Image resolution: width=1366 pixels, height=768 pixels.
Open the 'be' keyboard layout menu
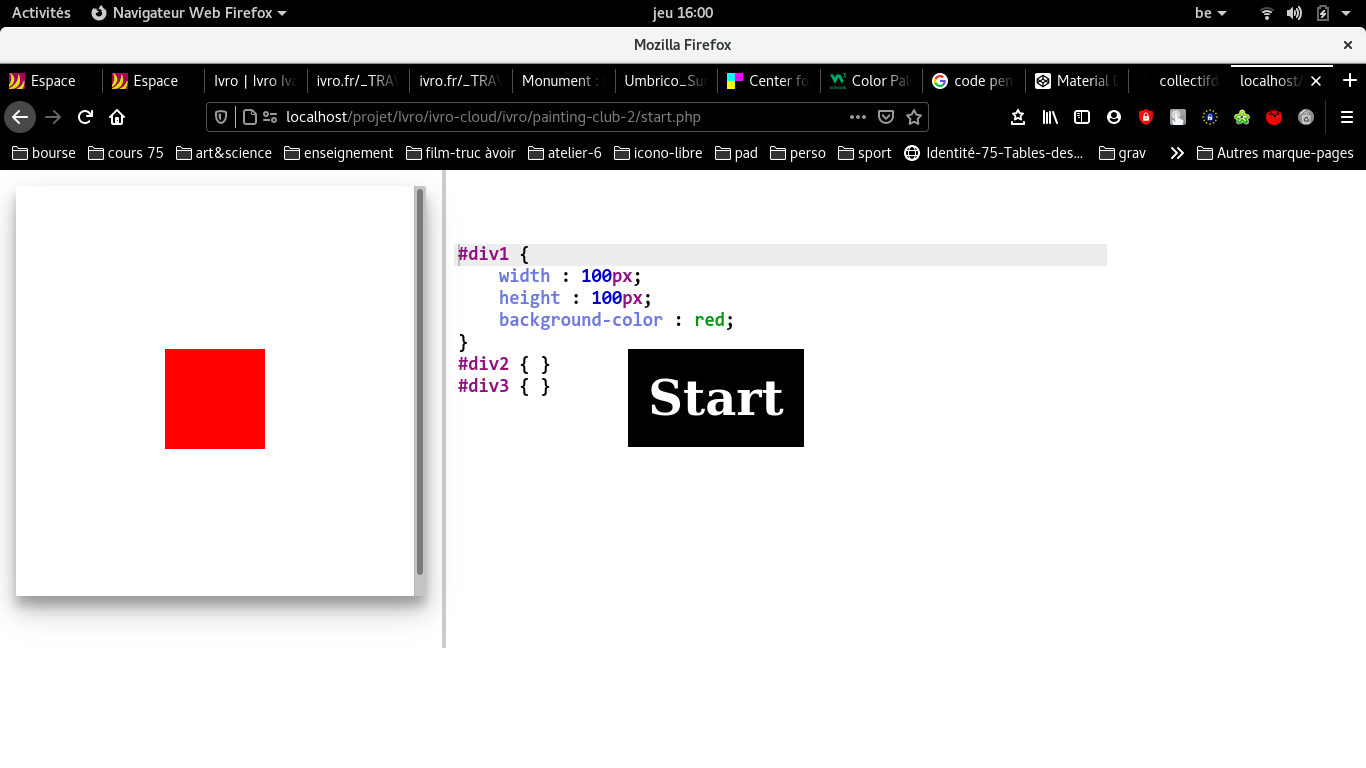coord(1210,13)
